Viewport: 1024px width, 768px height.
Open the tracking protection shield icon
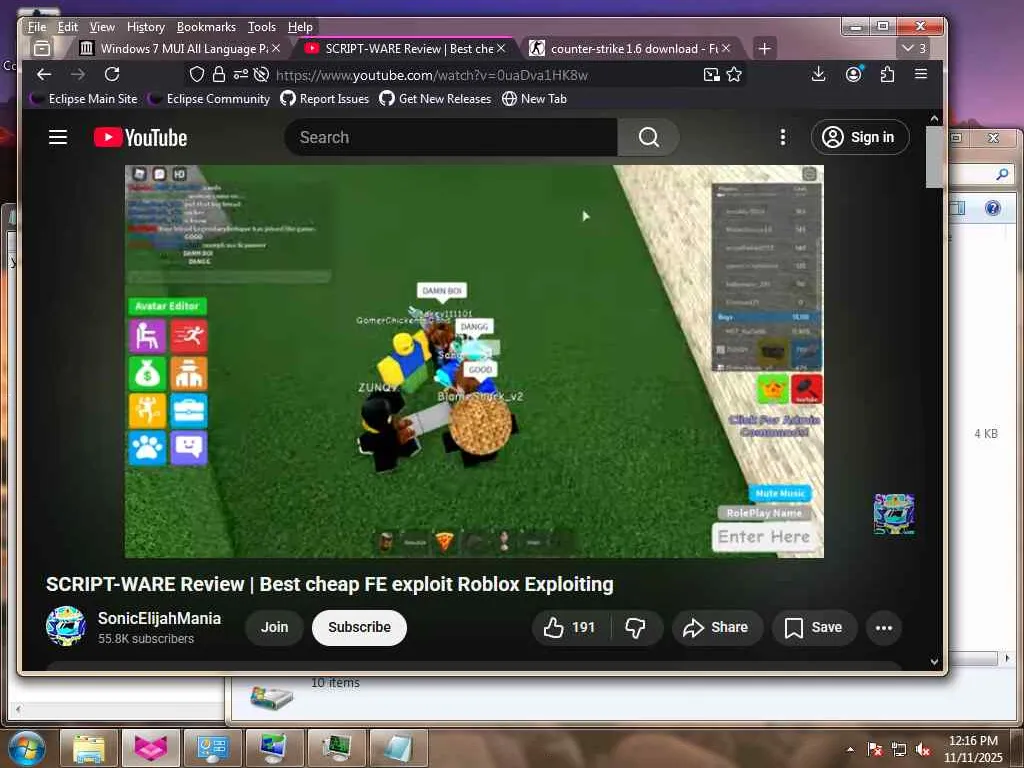tap(197, 74)
